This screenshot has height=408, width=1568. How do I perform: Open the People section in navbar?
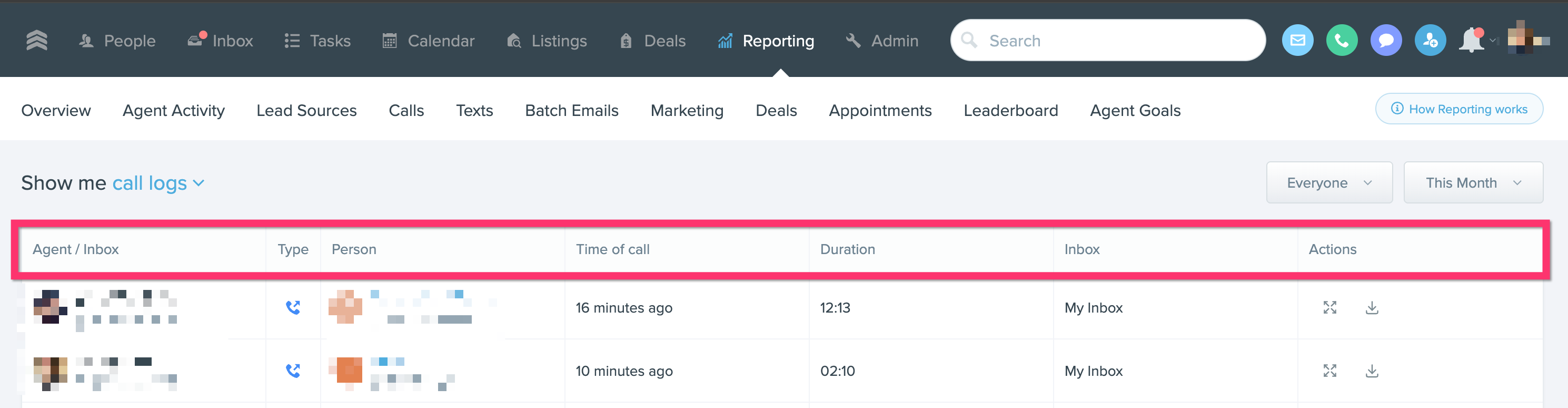coord(117,41)
